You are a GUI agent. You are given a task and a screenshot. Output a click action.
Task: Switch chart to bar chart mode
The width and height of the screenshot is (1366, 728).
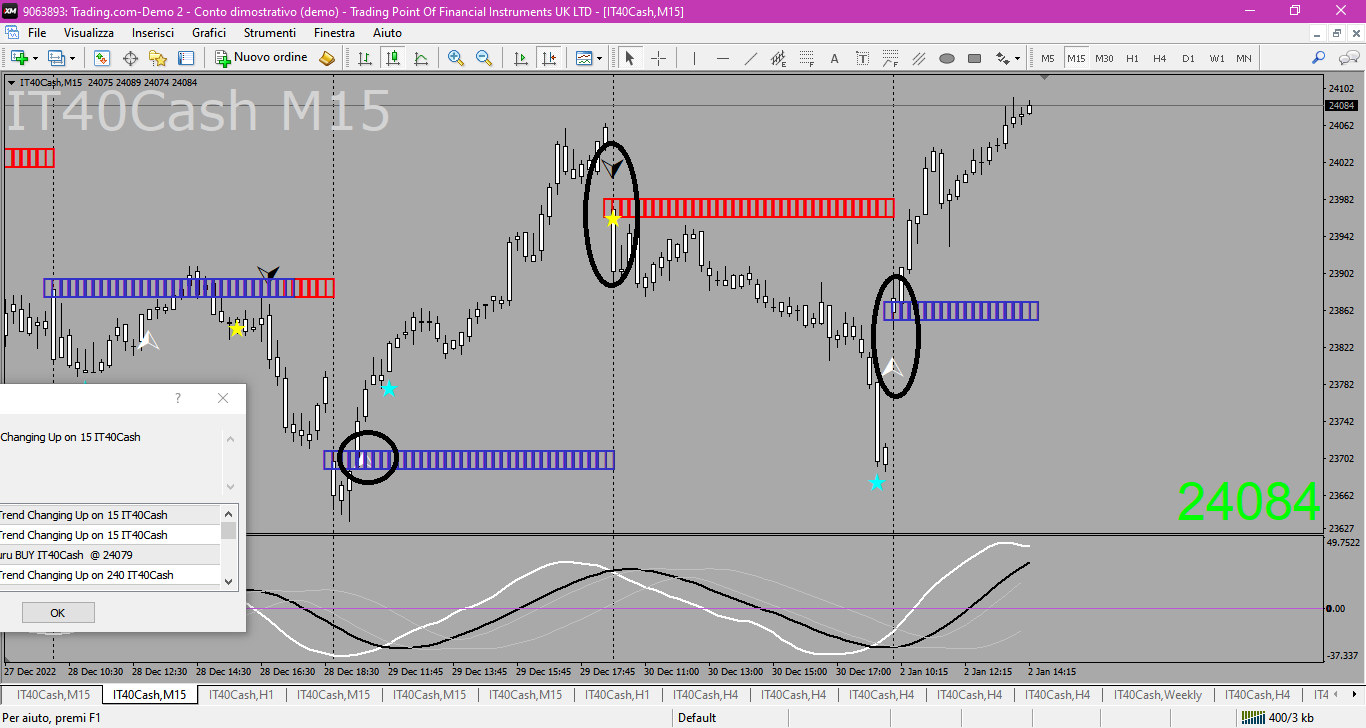tap(365, 58)
